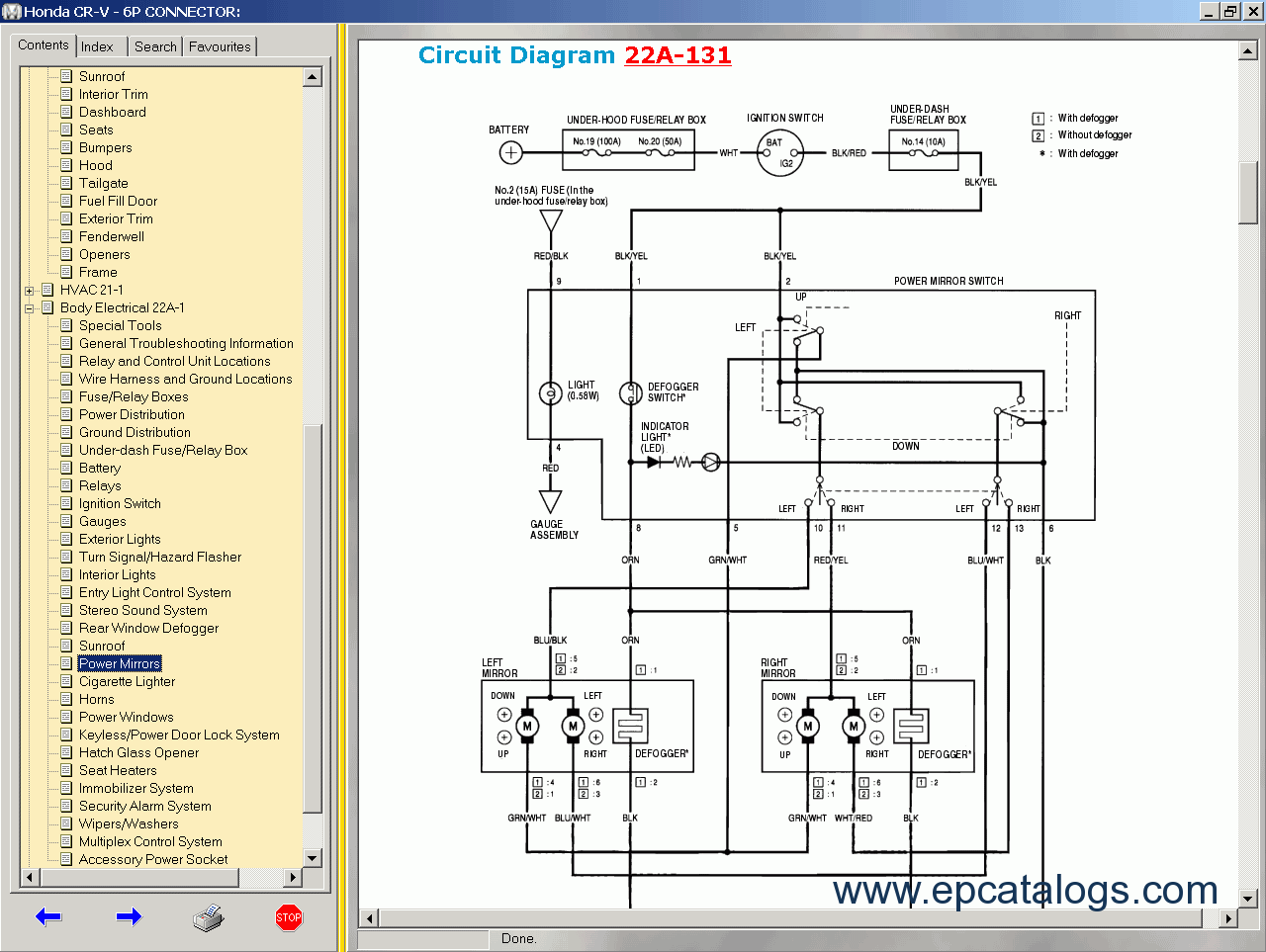Click the Honda logo in title bar

coord(11,12)
